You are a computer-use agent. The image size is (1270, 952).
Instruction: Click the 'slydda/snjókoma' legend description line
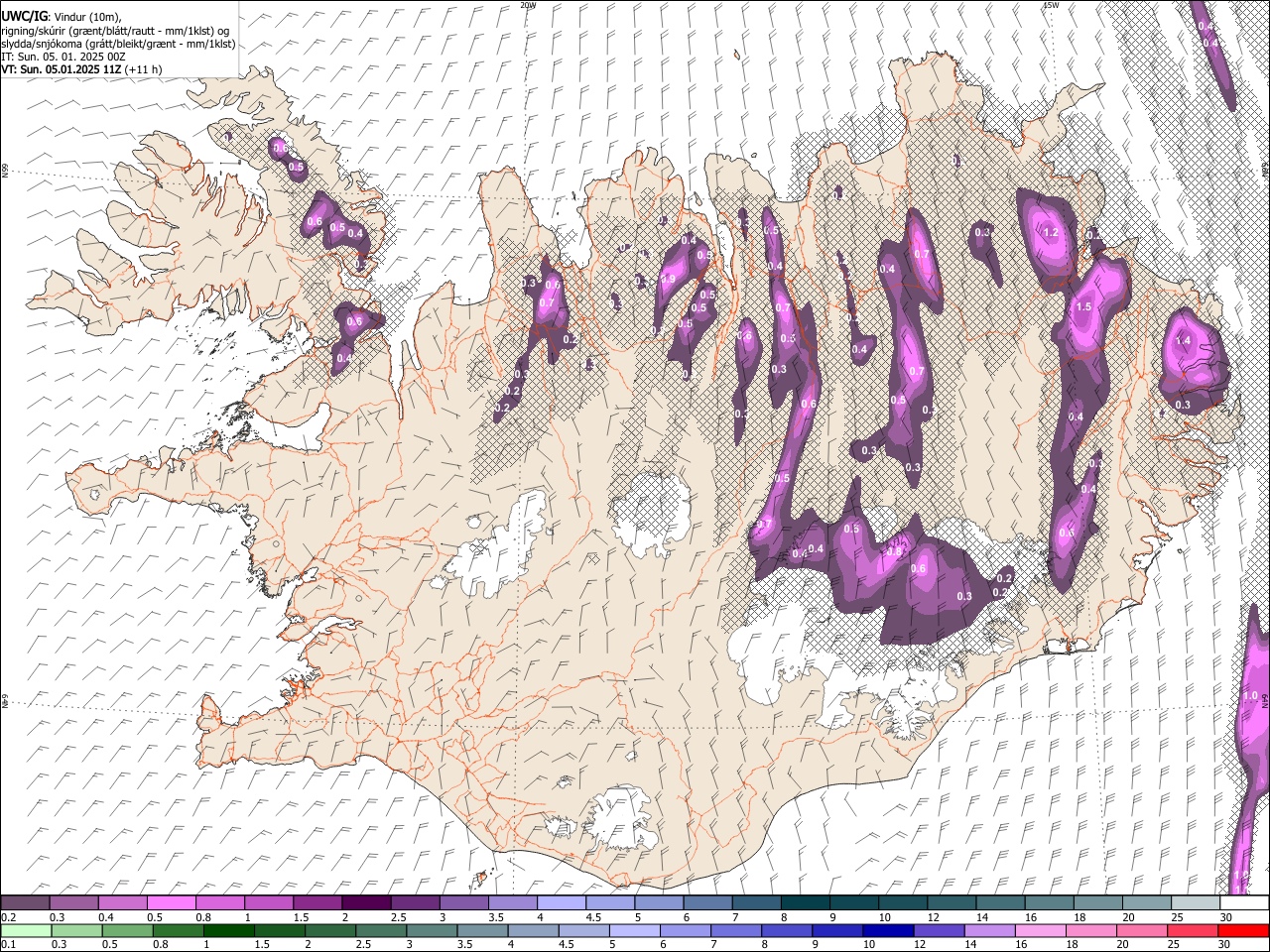click(x=118, y=44)
